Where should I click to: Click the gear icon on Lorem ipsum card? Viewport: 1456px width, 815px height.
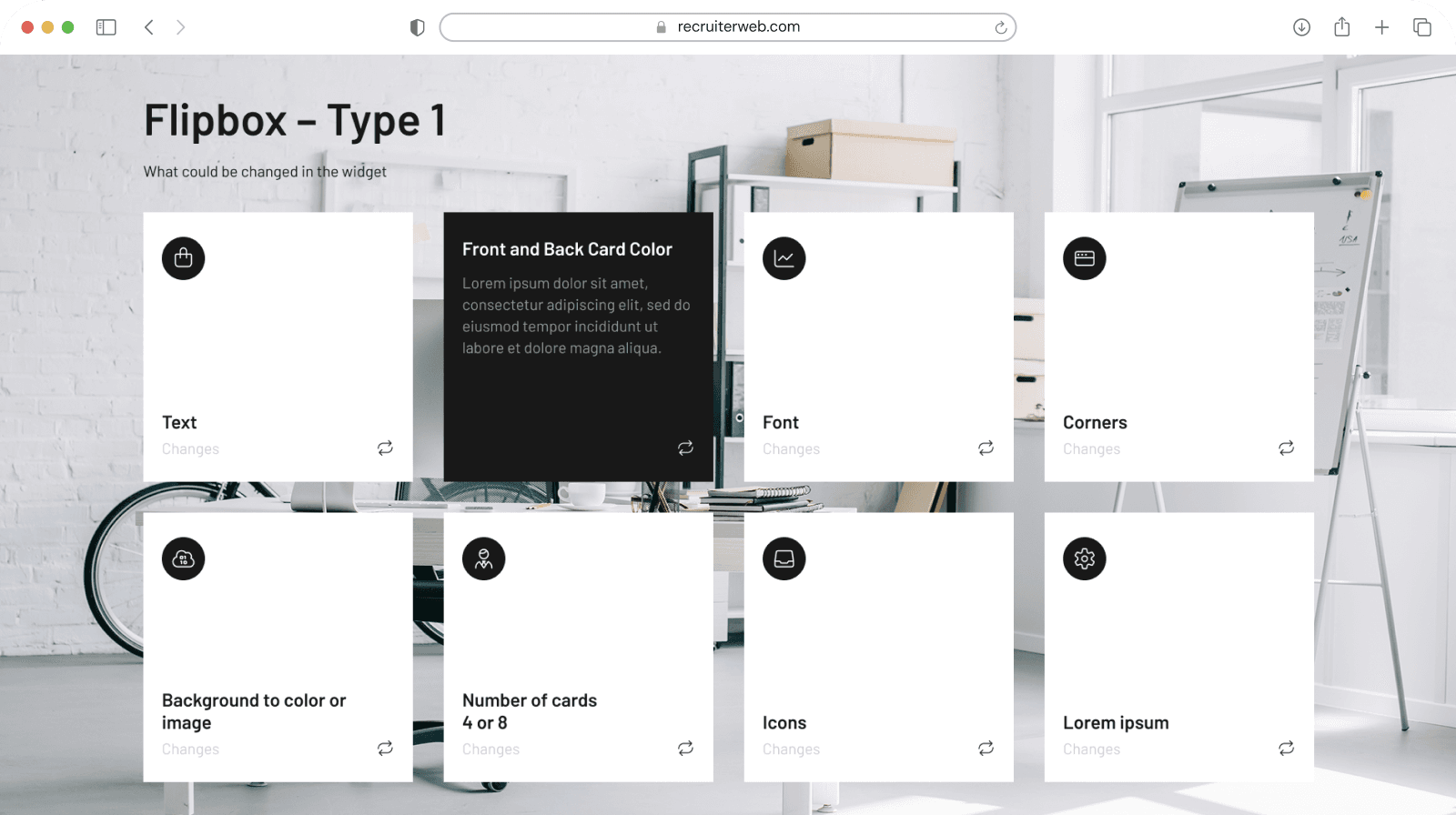pos(1084,558)
